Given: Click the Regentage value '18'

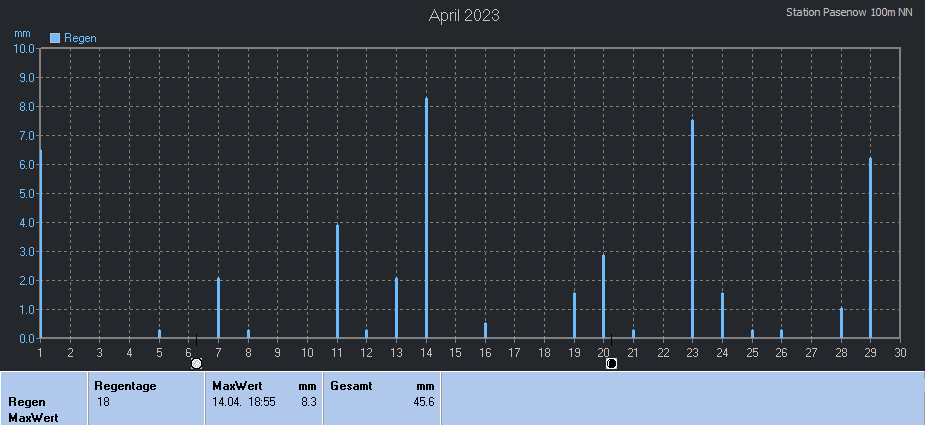Looking at the screenshot, I should tap(103, 402).
